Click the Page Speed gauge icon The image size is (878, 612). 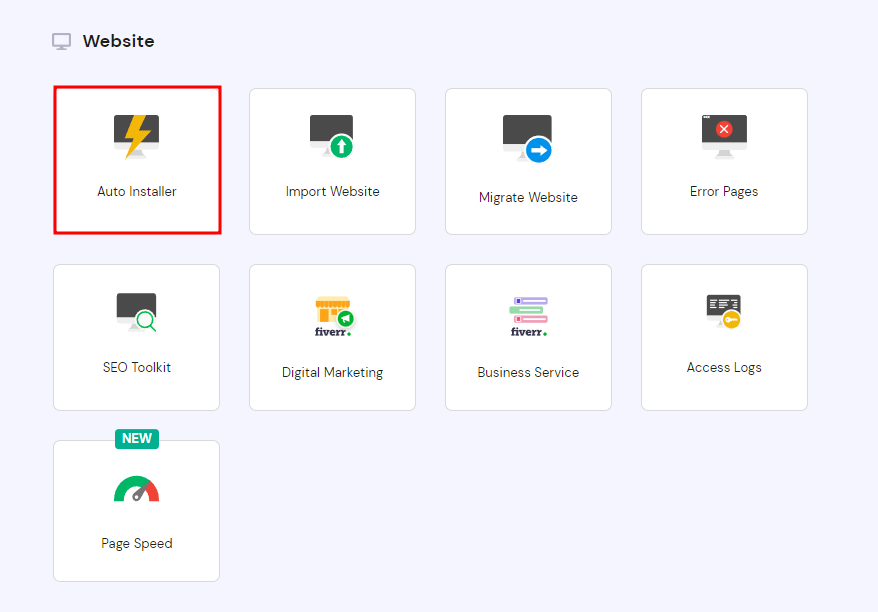tap(136, 489)
